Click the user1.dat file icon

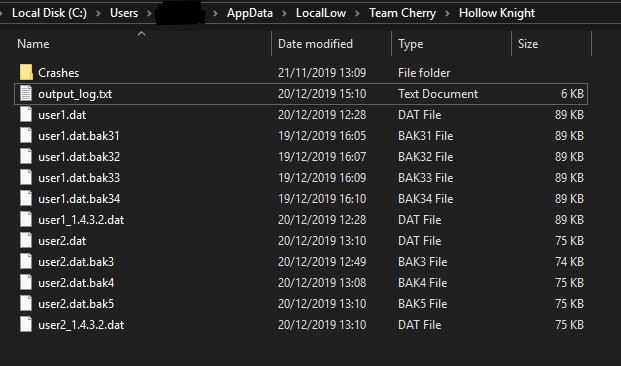26,114
